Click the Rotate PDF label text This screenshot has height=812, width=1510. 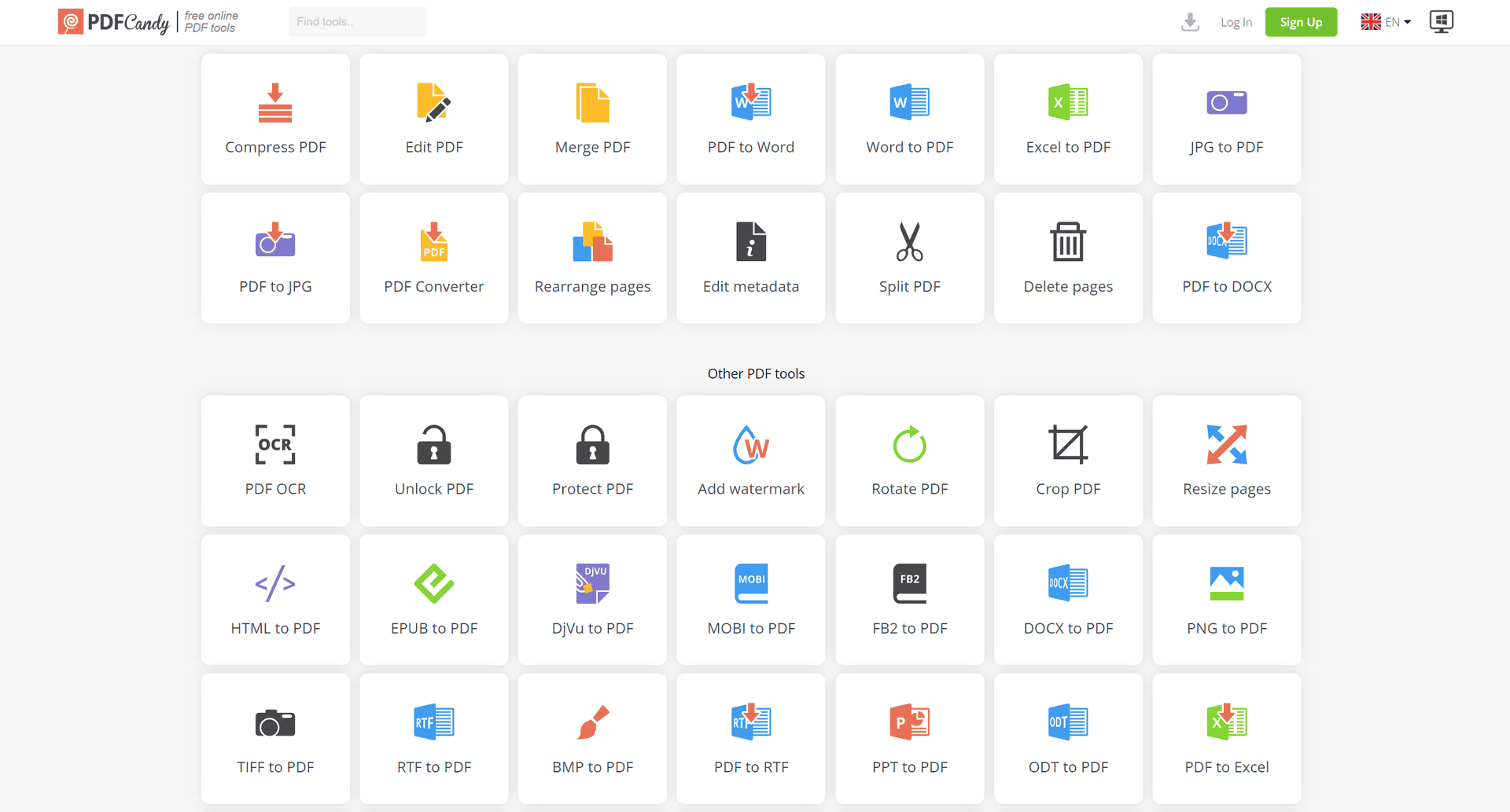(x=910, y=489)
